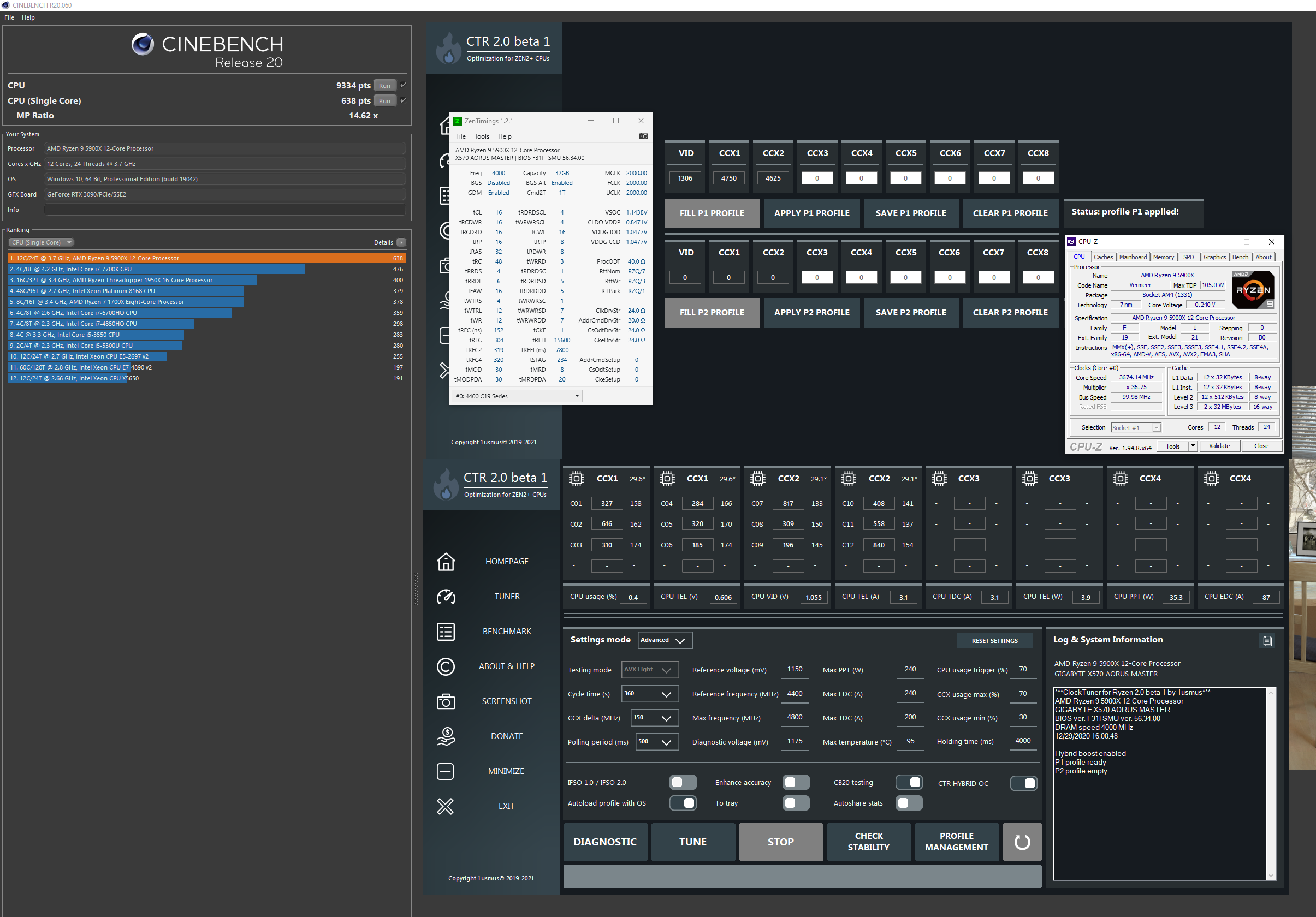Toggle Autoload profile with OS switch

click(x=683, y=803)
